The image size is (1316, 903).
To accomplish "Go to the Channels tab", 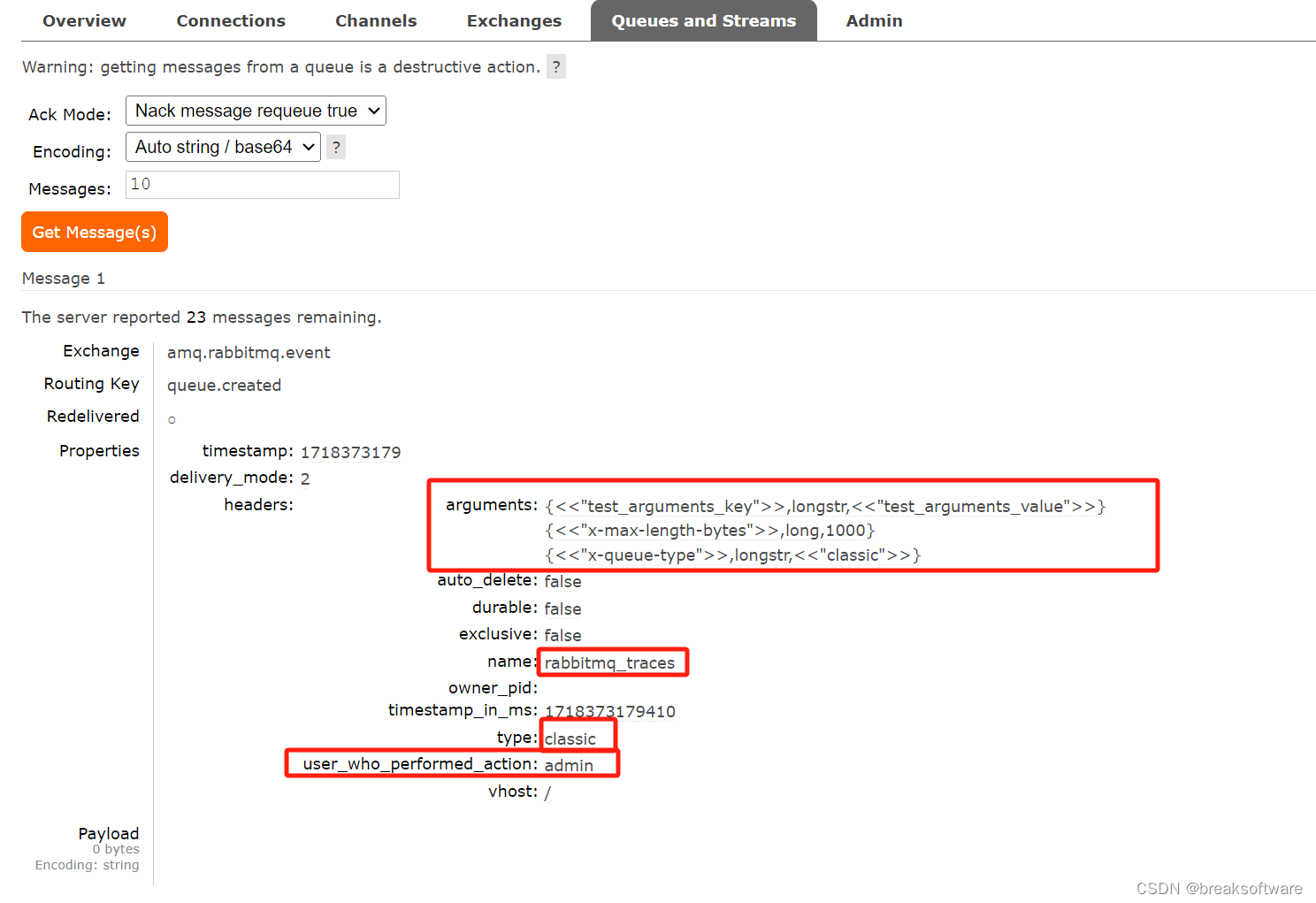I will pos(376,20).
